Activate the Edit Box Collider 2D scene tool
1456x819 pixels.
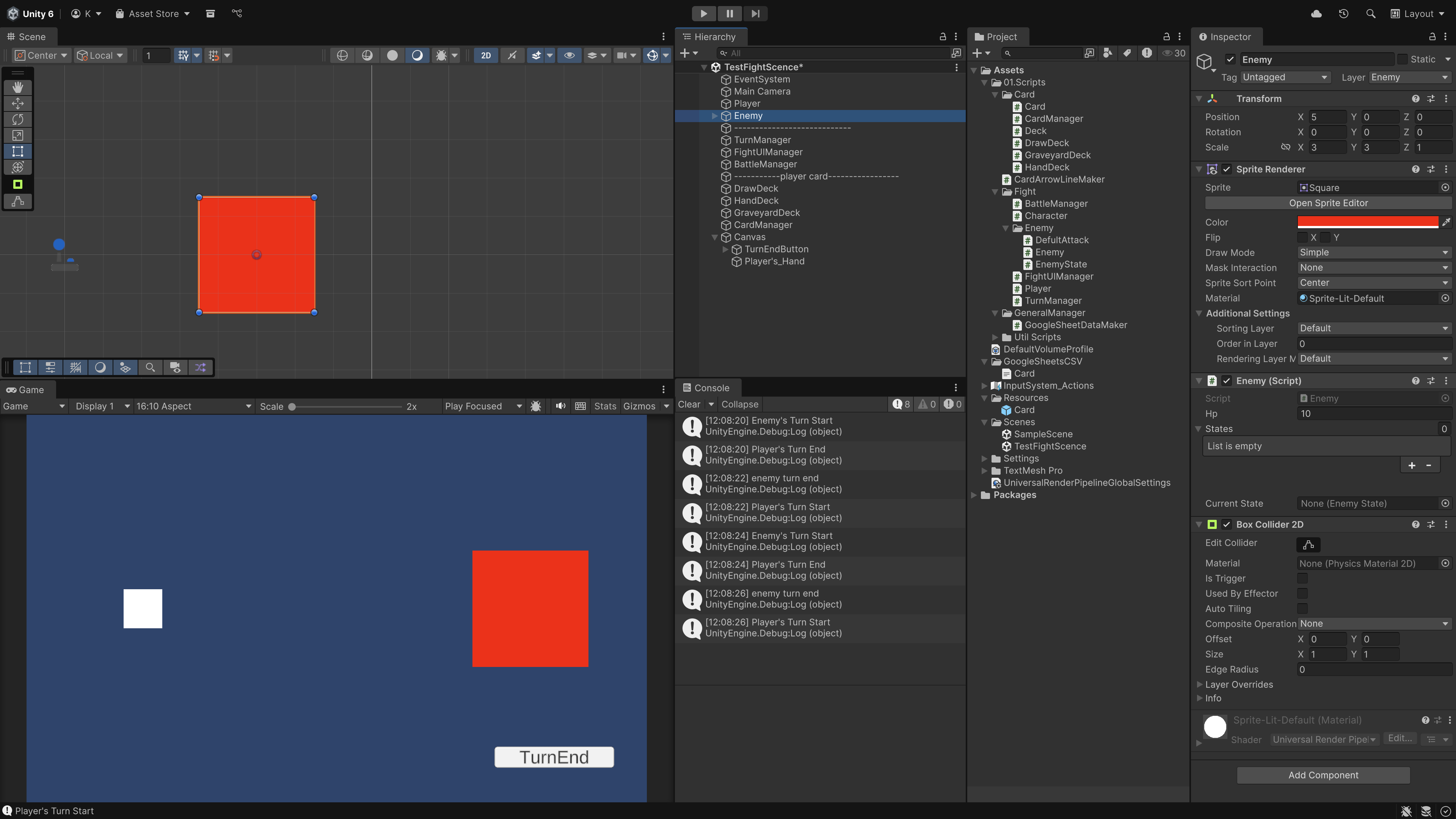pos(17,202)
